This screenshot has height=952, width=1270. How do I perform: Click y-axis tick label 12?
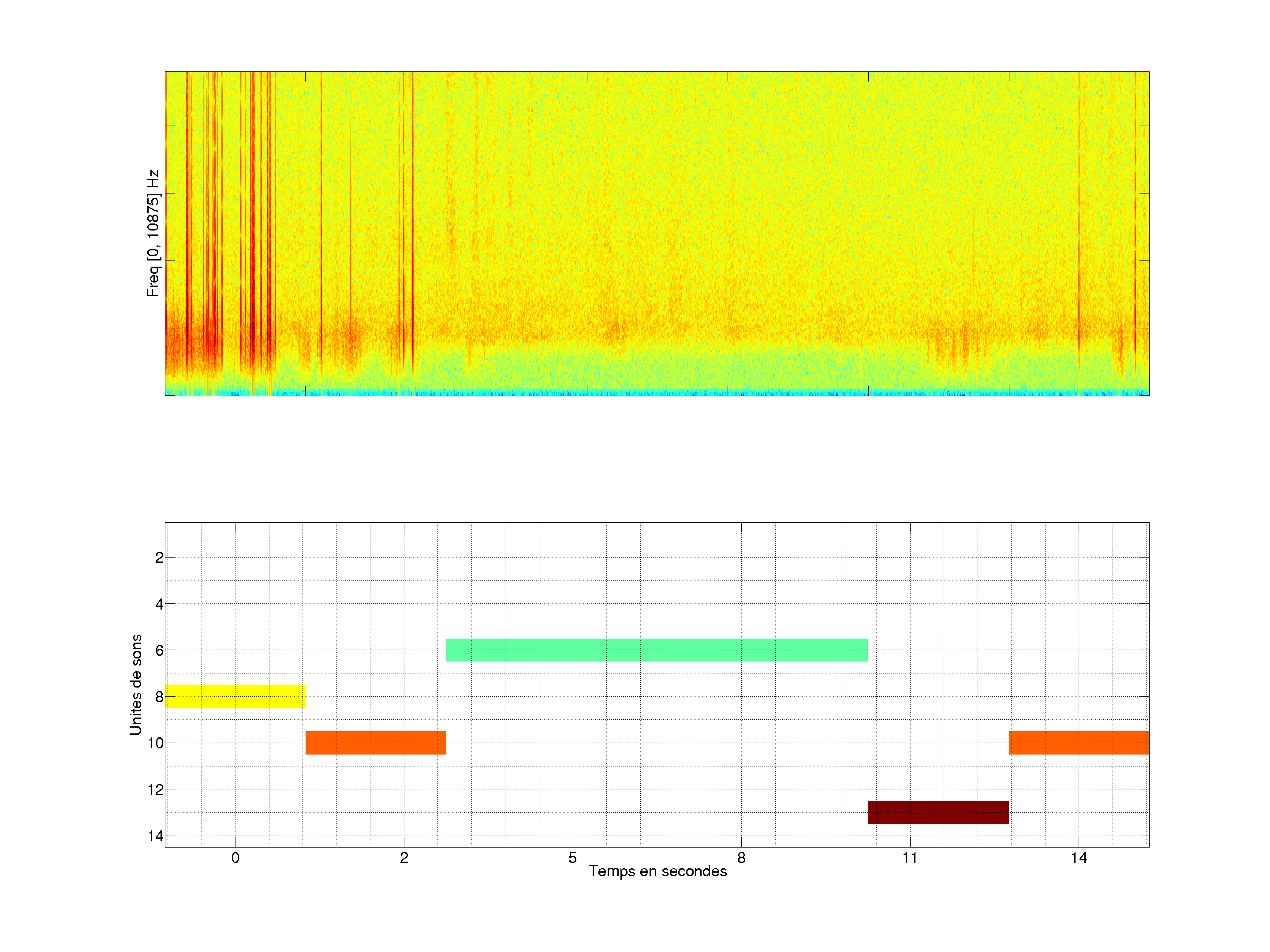pos(156,790)
